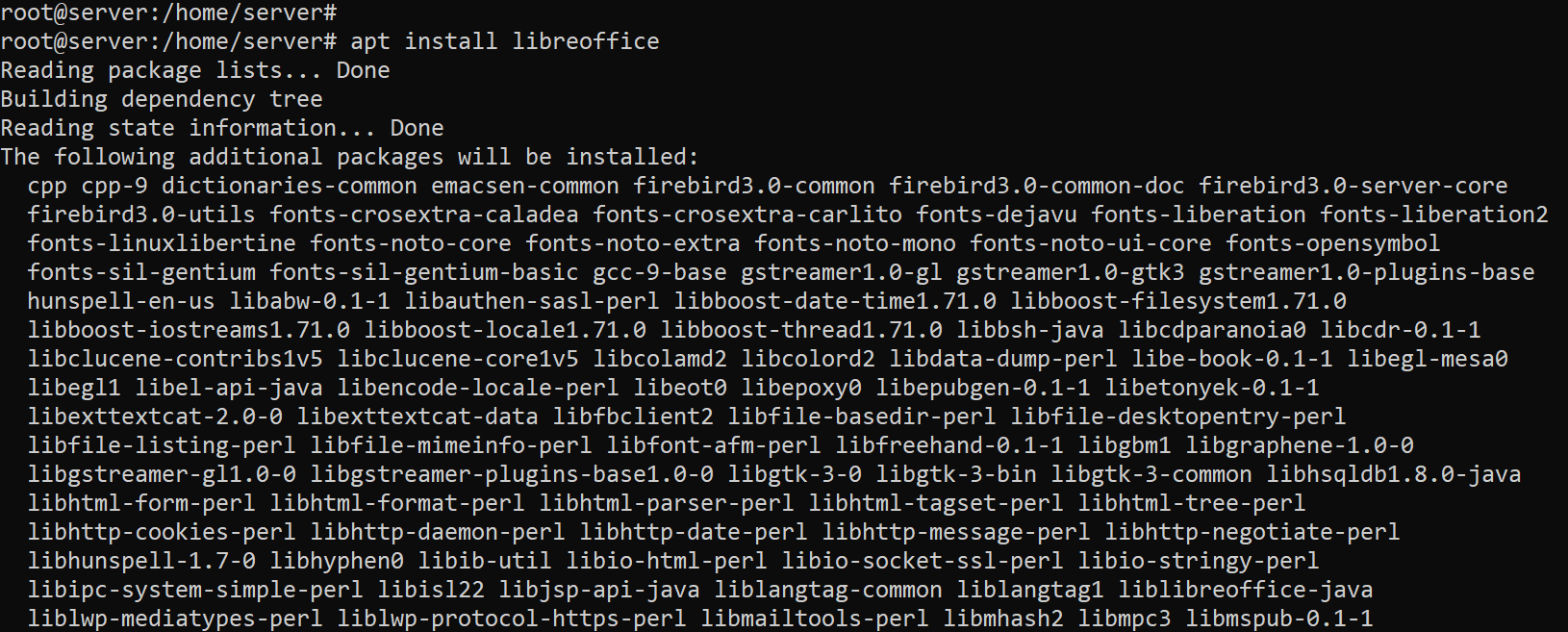This screenshot has width=1568, height=632.
Task: Click the libegl-mesa0 package name
Action: click(x=1427, y=359)
